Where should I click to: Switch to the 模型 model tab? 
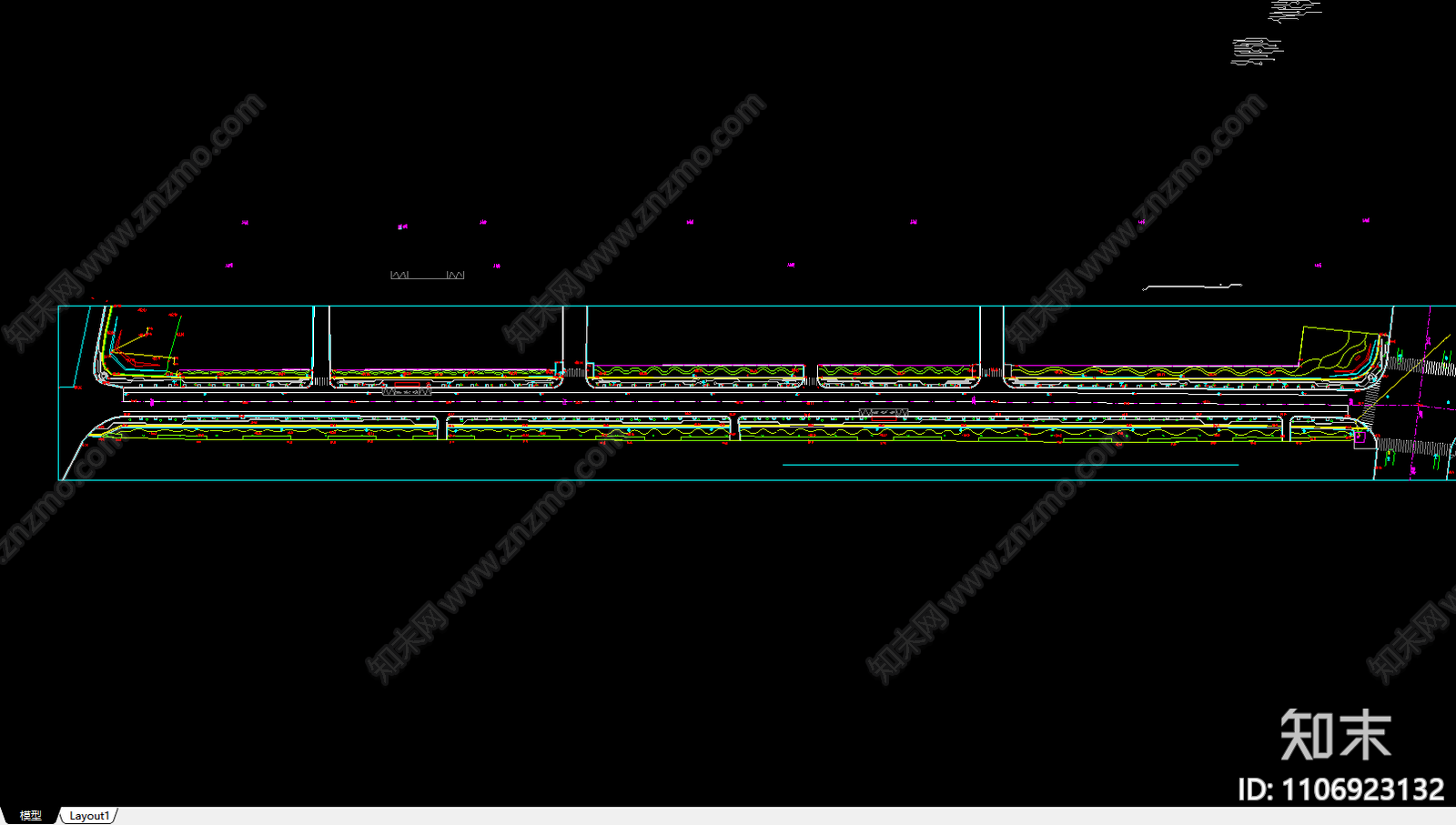[30, 816]
